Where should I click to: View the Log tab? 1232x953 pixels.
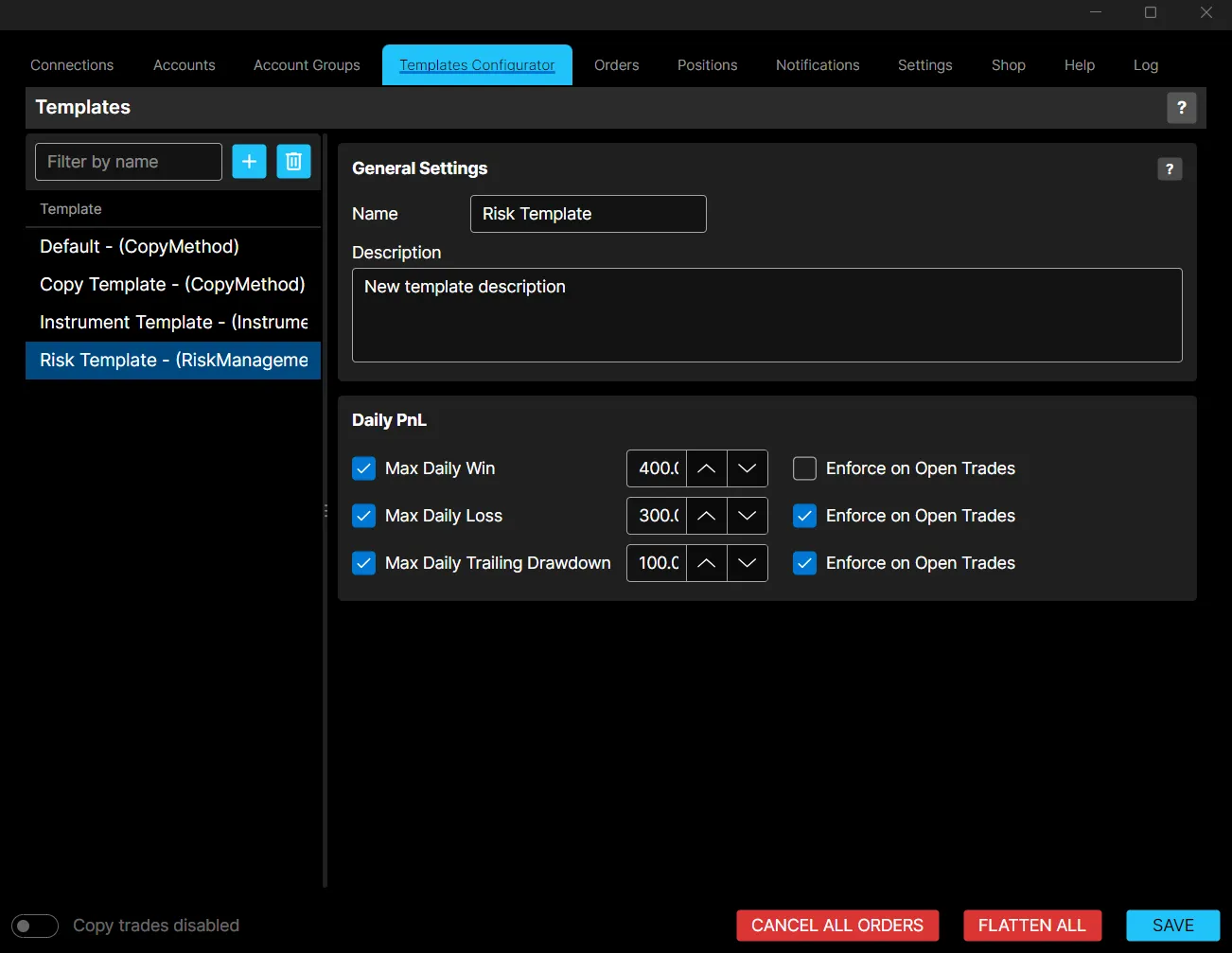[x=1146, y=65]
